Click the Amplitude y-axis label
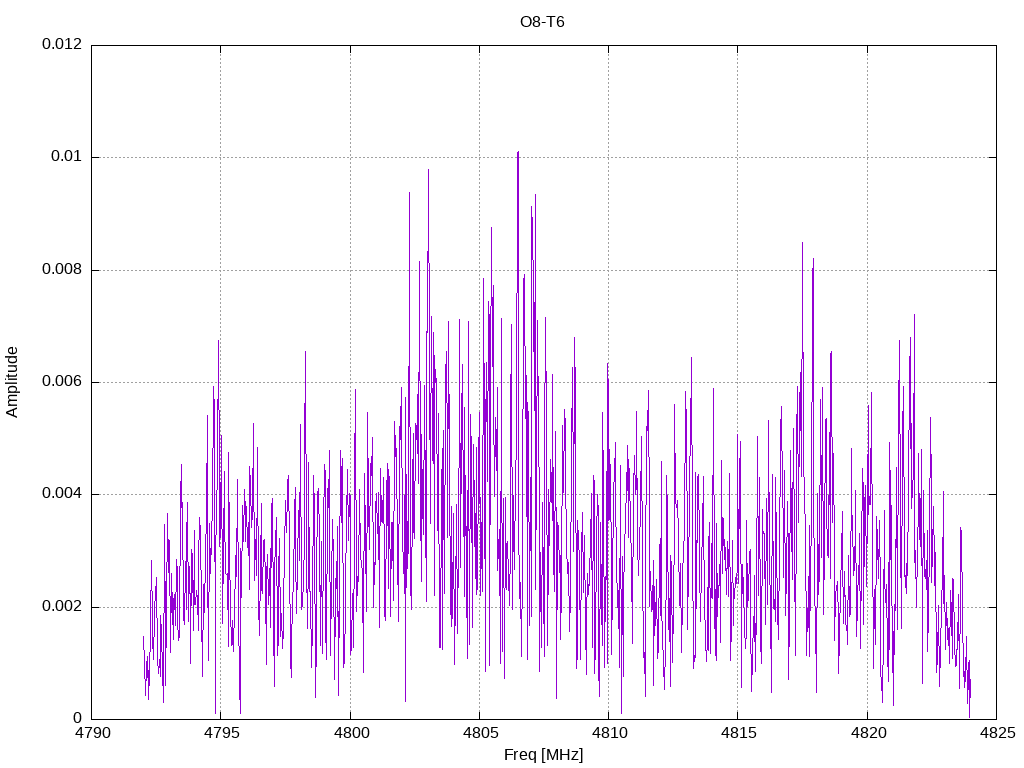The image size is (1024, 768). pos(12,382)
